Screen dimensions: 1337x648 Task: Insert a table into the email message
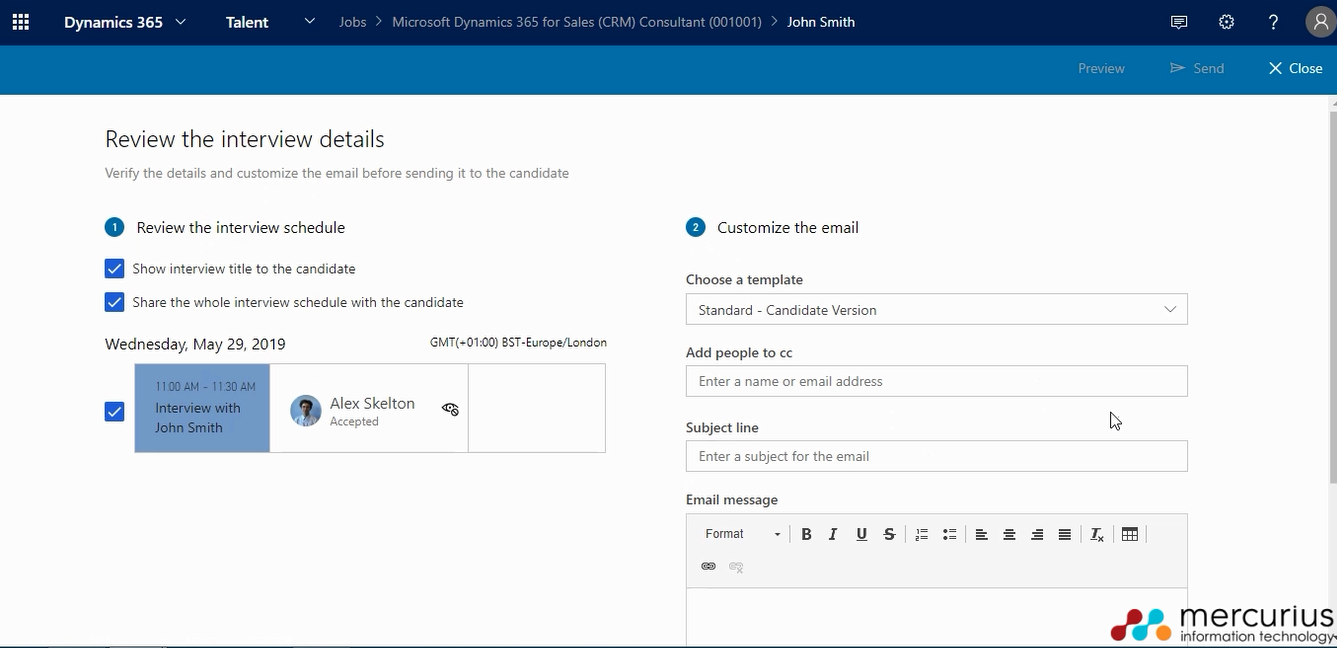[1130, 534]
